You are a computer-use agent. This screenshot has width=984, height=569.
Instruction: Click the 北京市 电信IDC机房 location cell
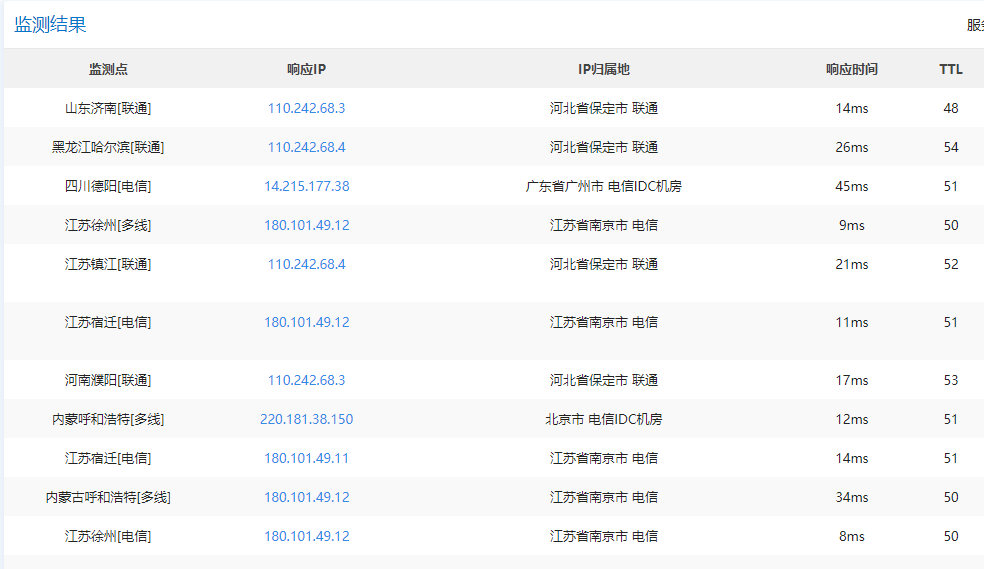[604, 418]
